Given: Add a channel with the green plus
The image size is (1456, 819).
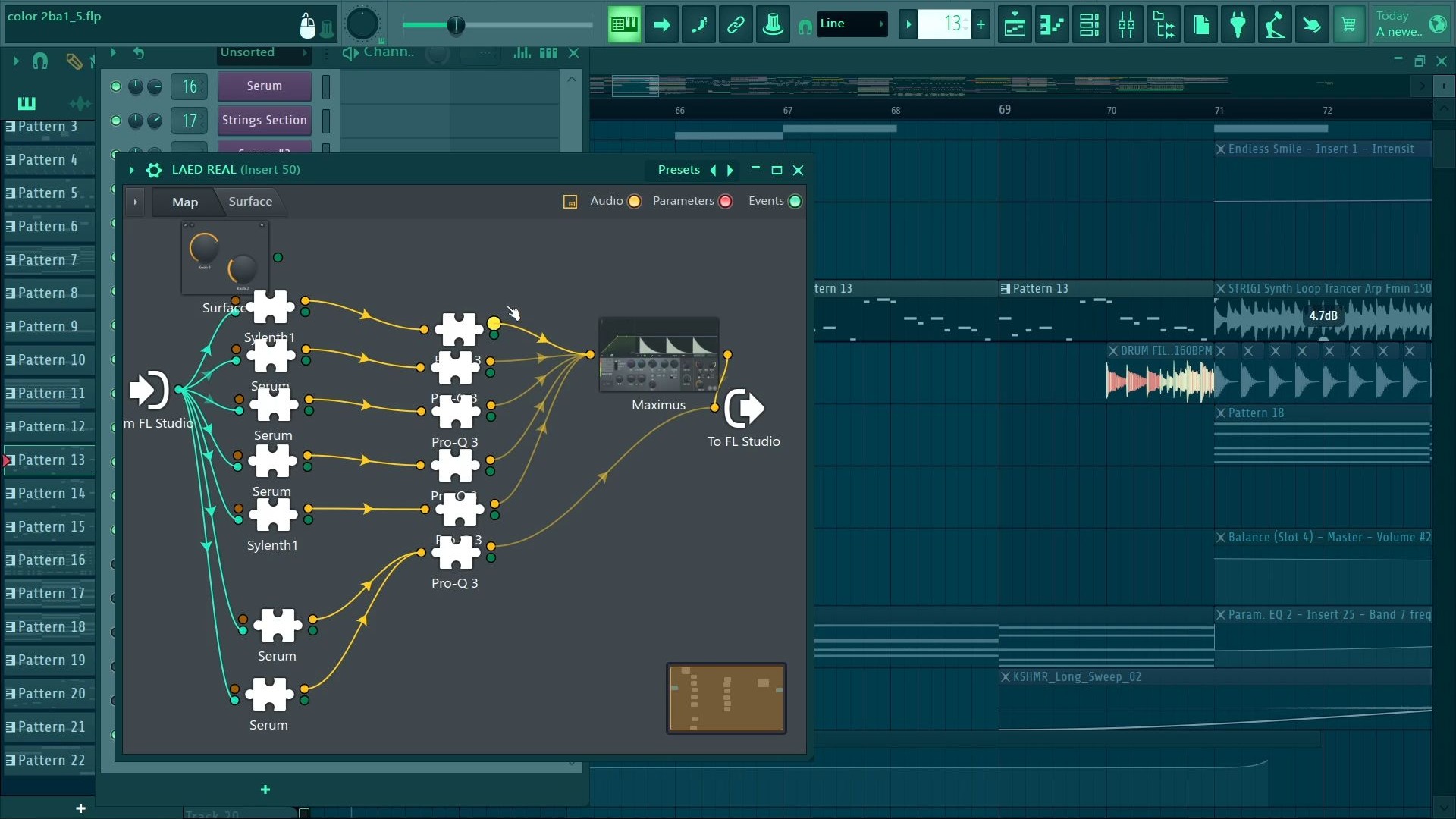Looking at the screenshot, I should [x=265, y=789].
